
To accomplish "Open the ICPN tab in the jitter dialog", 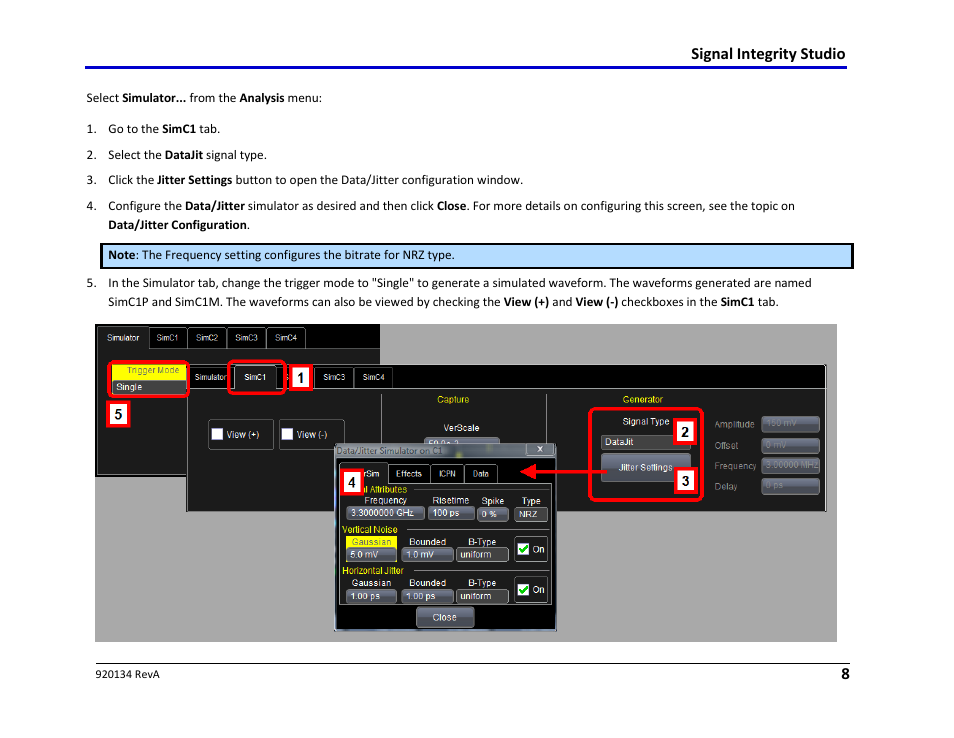I will click(447, 473).
